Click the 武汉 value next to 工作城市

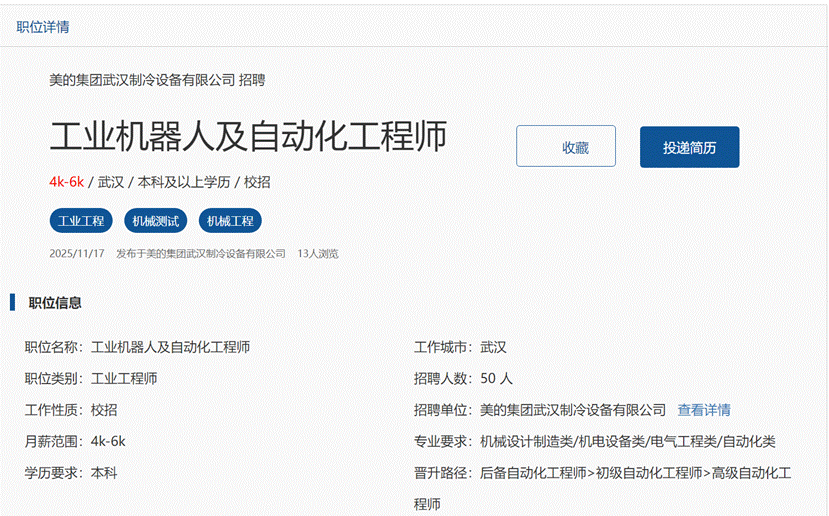[x=493, y=348]
